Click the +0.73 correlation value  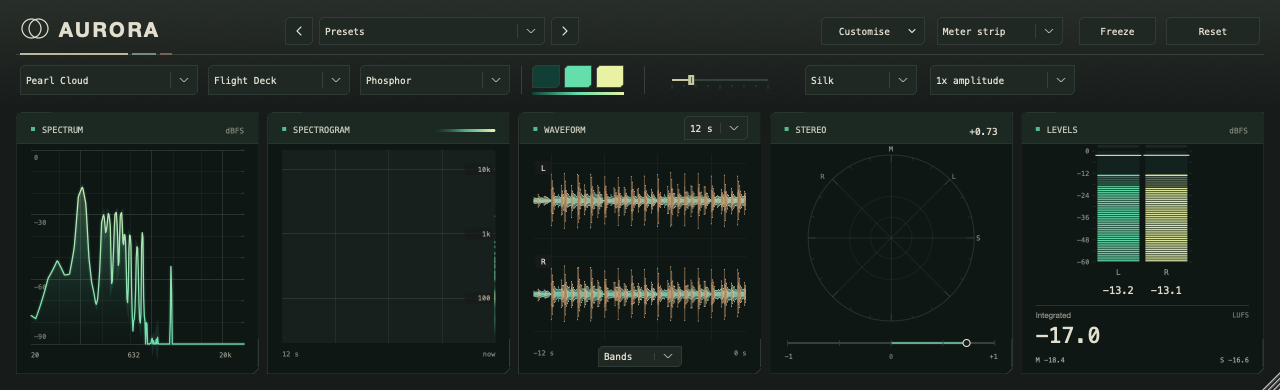tap(983, 131)
